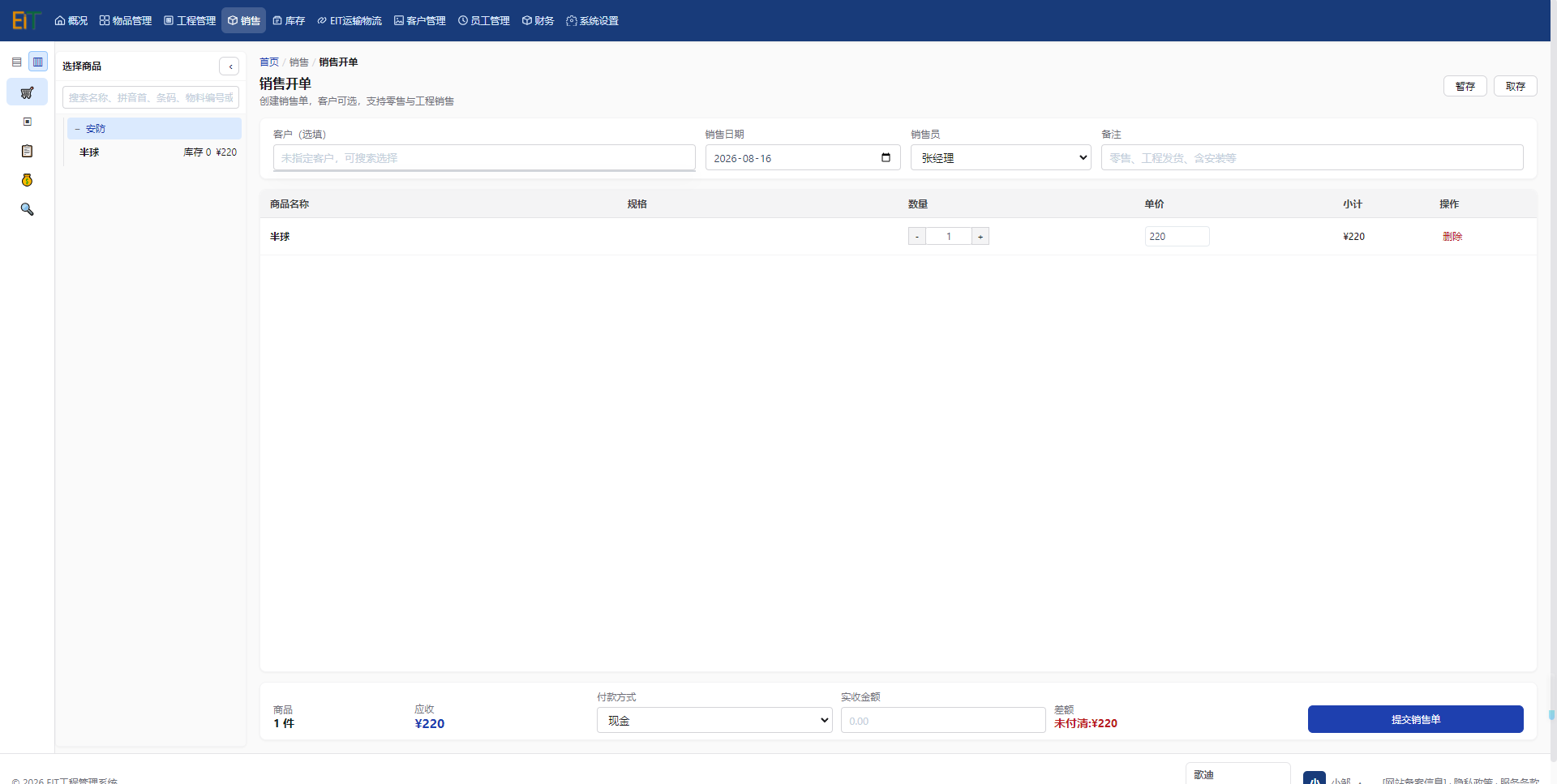Select the square box sidebar icon
This screenshot has width=1557, height=784.
click(27, 122)
